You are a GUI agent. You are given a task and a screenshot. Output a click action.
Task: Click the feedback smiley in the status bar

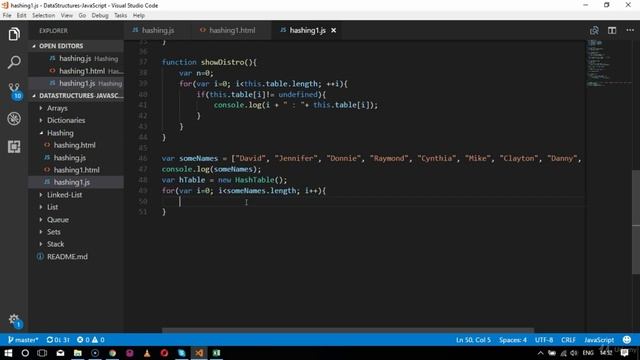tap(627, 340)
